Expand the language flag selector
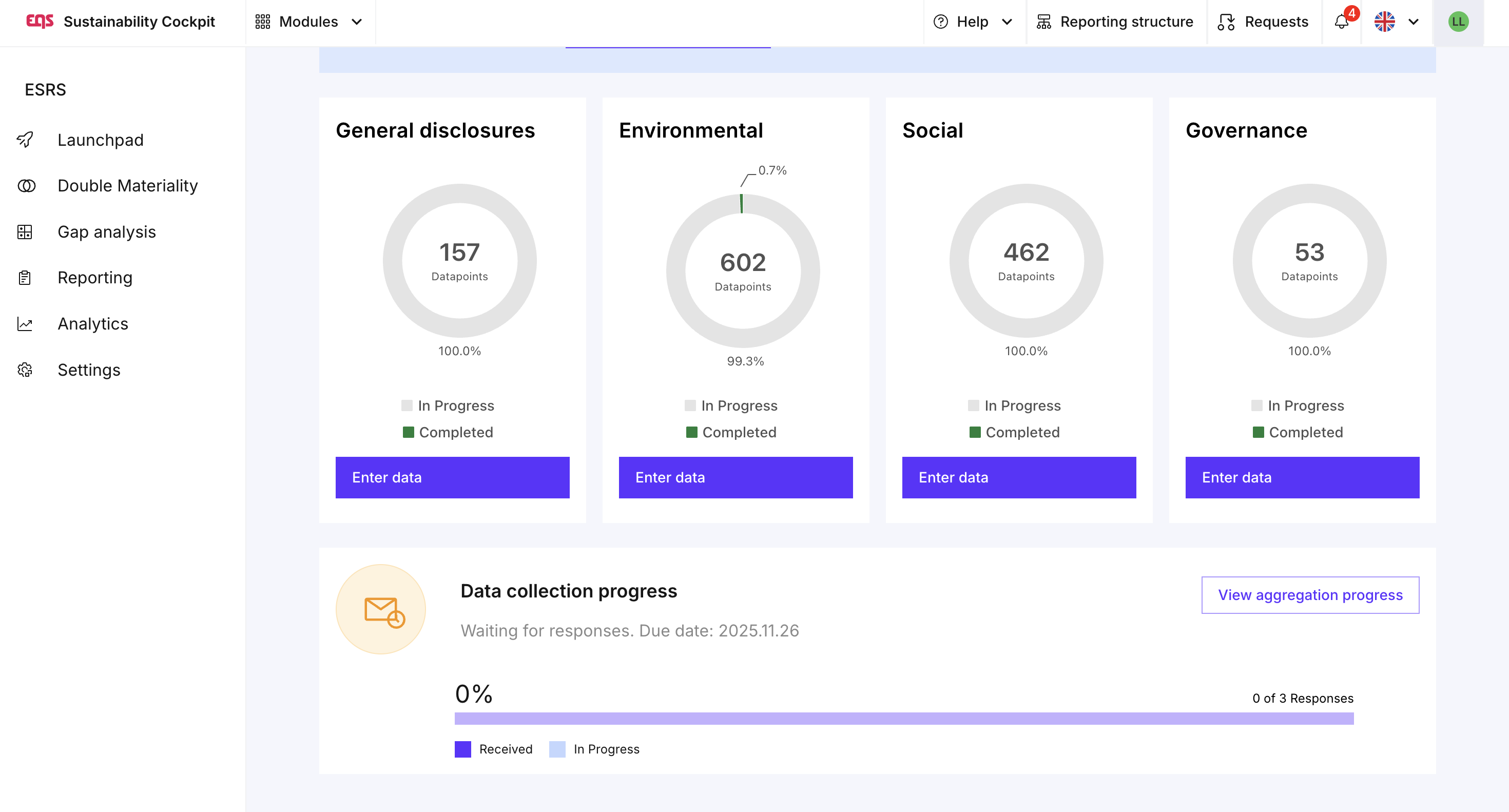Image resolution: width=1509 pixels, height=812 pixels. [1397, 22]
